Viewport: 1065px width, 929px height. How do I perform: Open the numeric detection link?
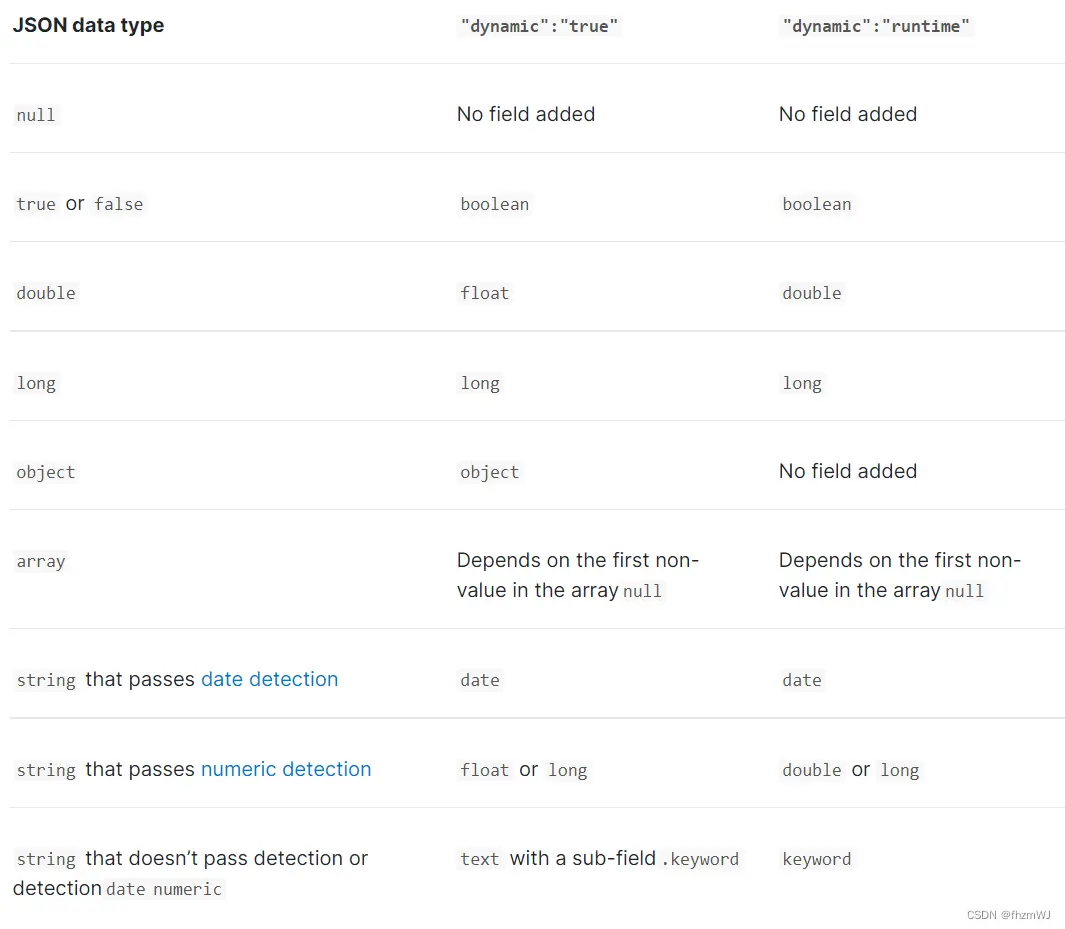point(285,769)
